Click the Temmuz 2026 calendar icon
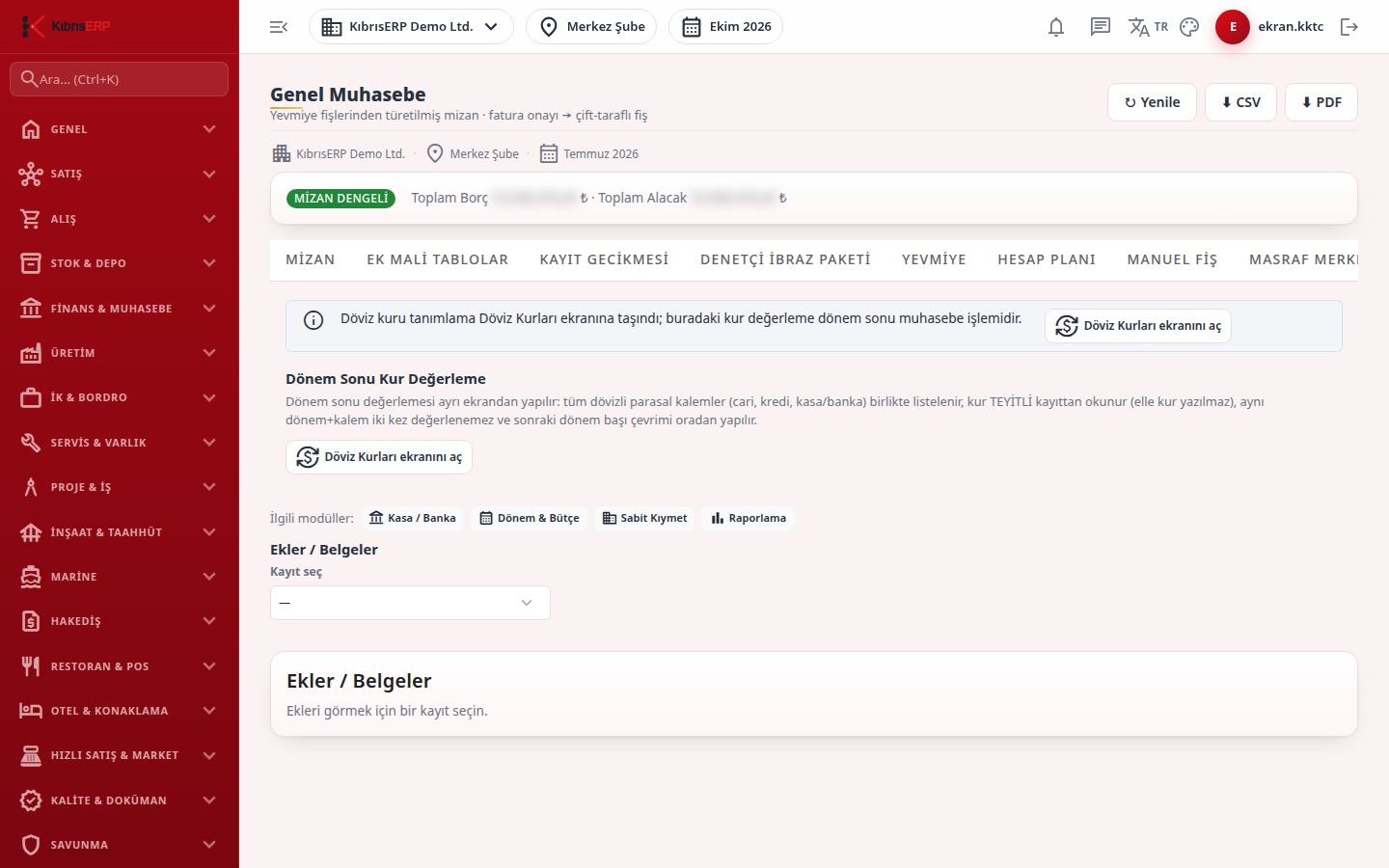This screenshot has width=1389, height=868. point(549,153)
